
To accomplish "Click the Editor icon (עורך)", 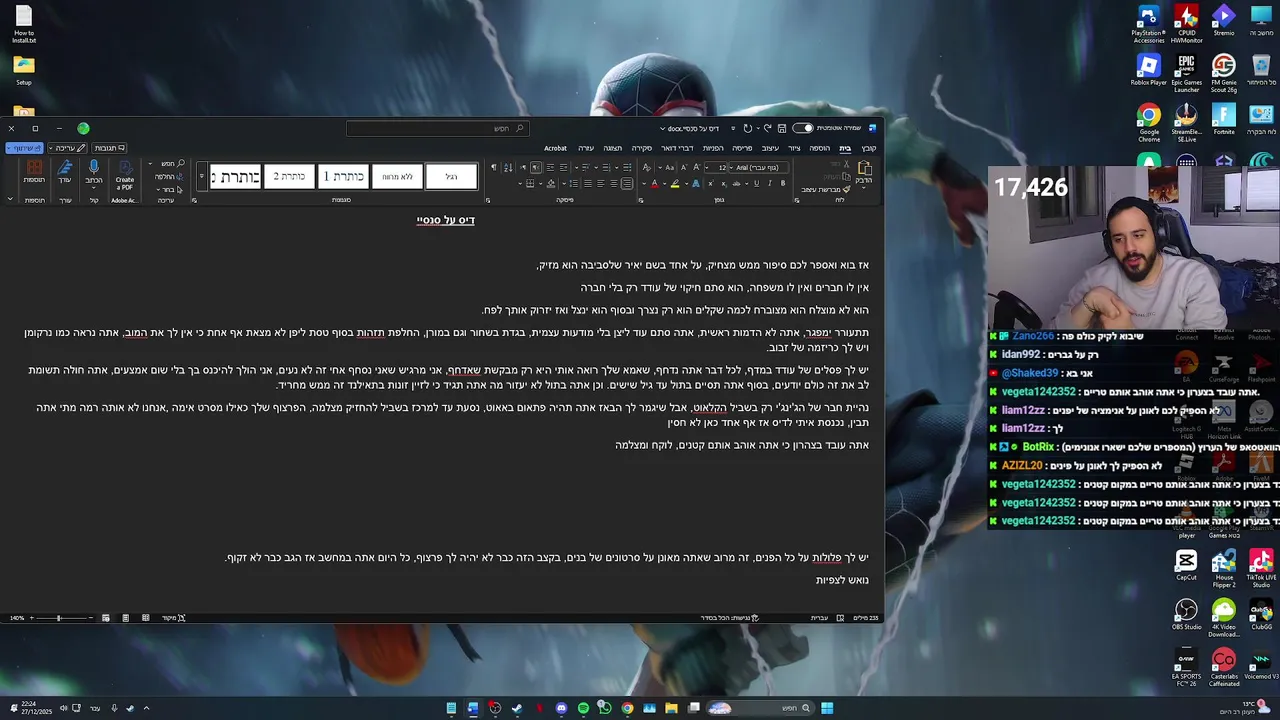I will coord(65,172).
